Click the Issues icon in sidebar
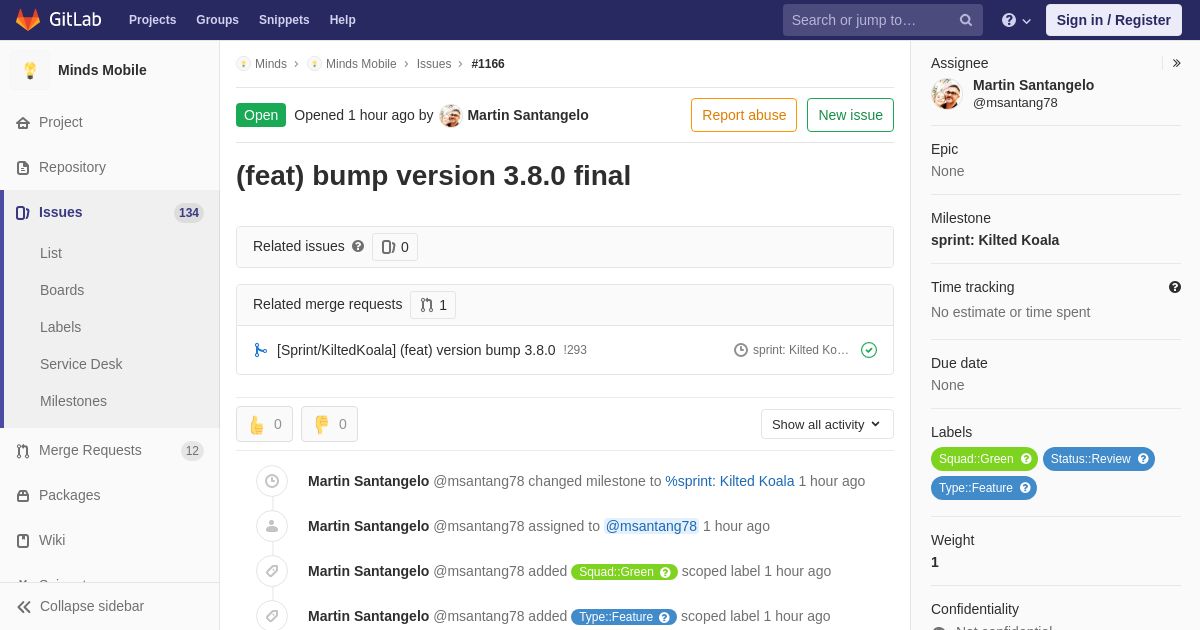This screenshot has height=630, width=1200. 23,213
